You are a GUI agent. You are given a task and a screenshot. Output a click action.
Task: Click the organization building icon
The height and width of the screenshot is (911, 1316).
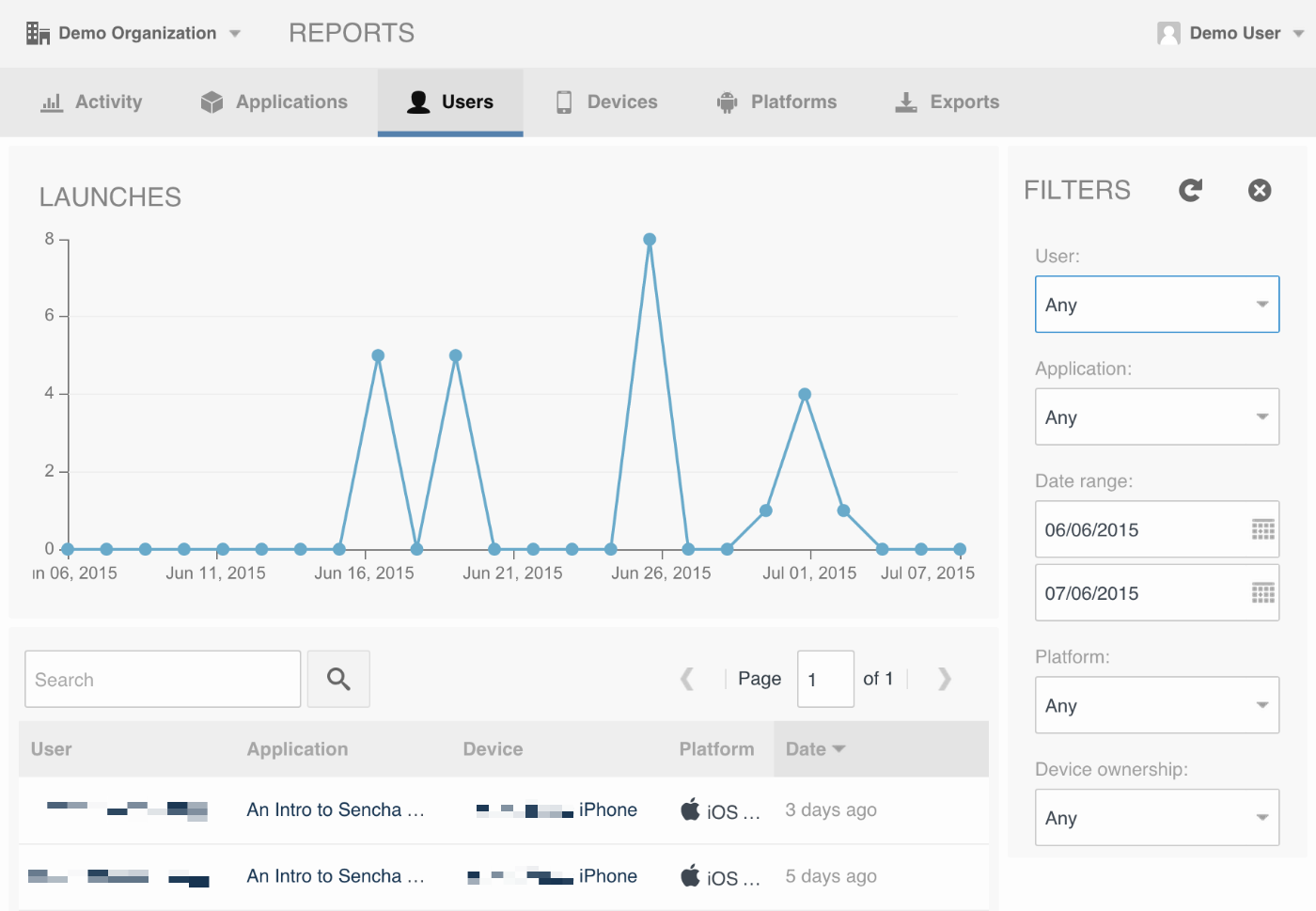(x=38, y=34)
